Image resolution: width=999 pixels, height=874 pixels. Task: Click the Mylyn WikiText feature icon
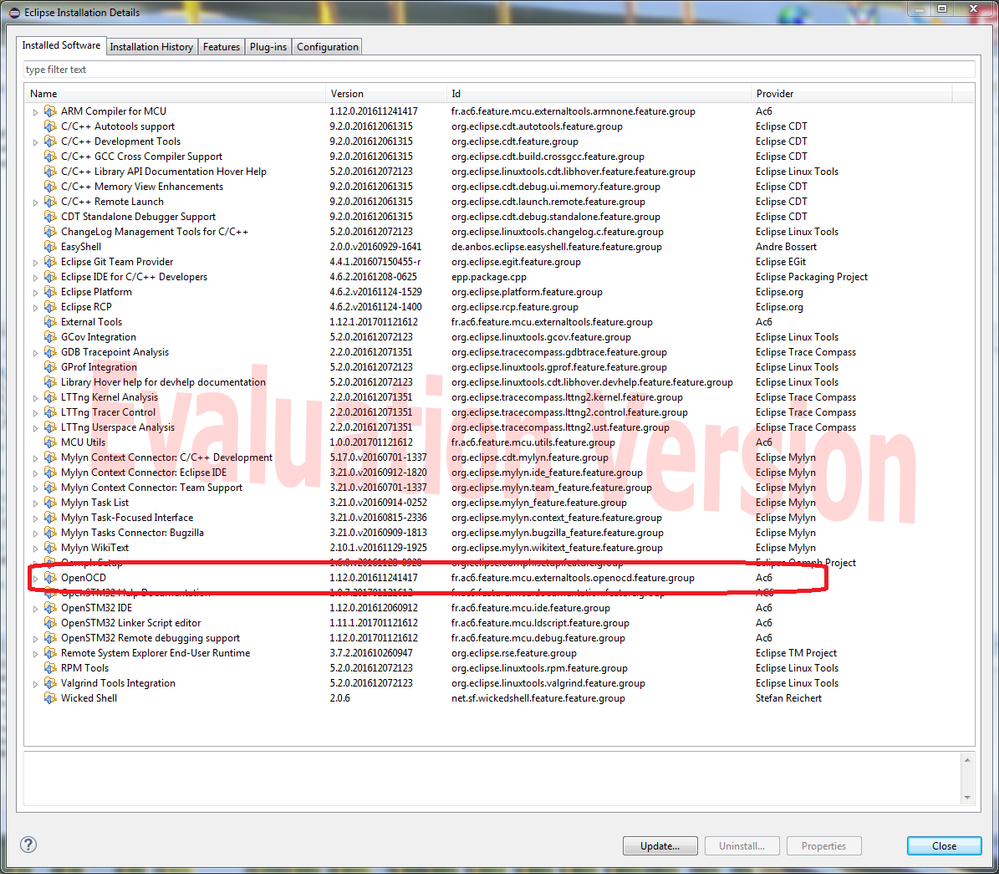[x=50, y=548]
